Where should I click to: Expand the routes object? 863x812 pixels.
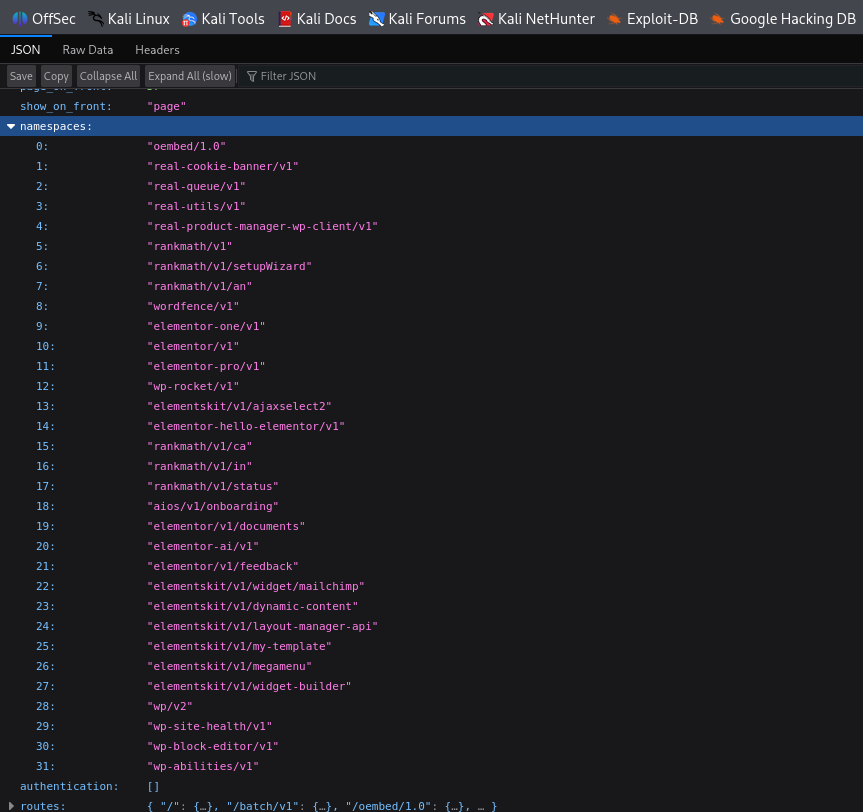11,806
